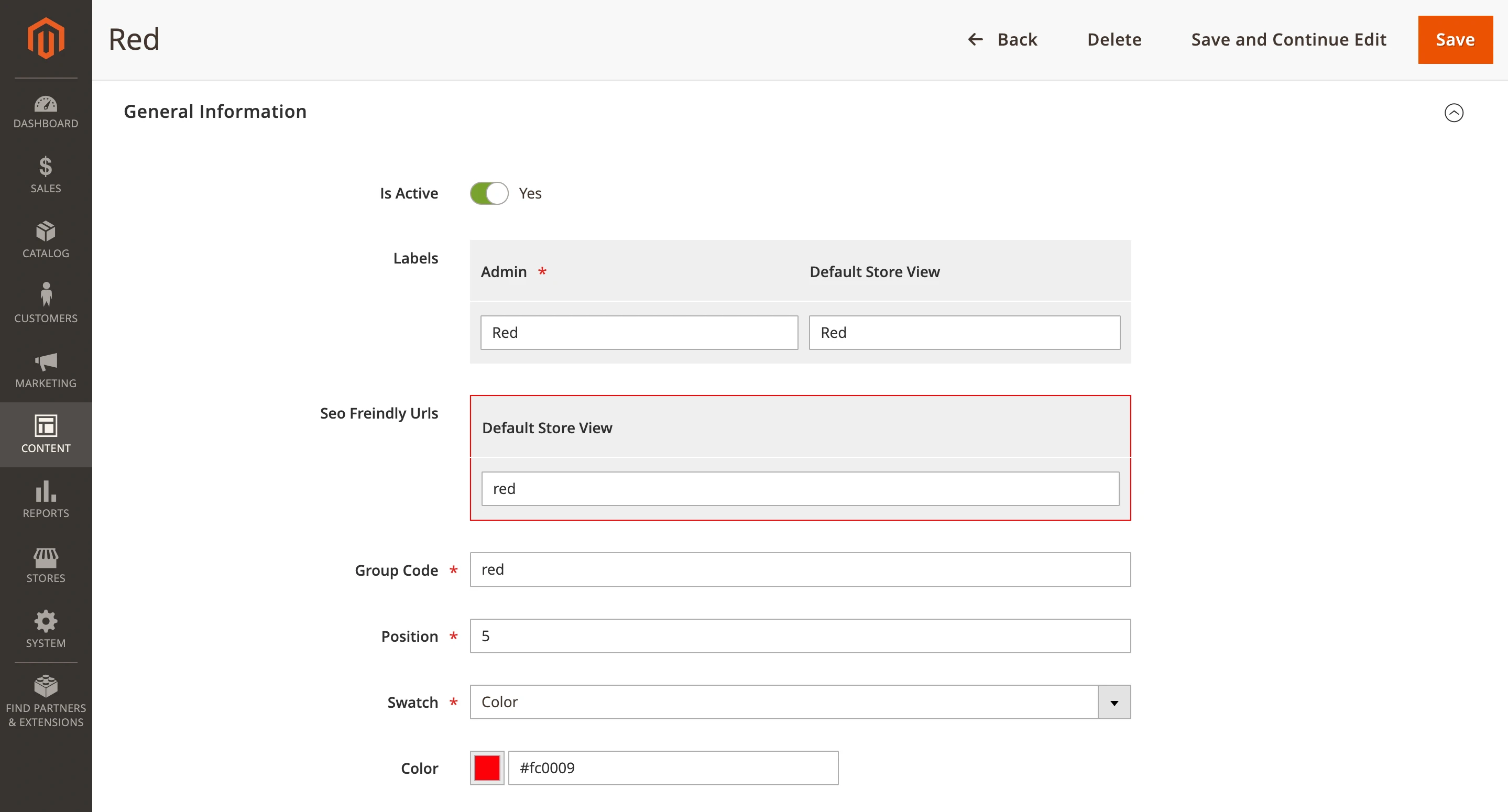The width and height of the screenshot is (1508, 812).
Task: Click the Save button
Action: coord(1455,39)
